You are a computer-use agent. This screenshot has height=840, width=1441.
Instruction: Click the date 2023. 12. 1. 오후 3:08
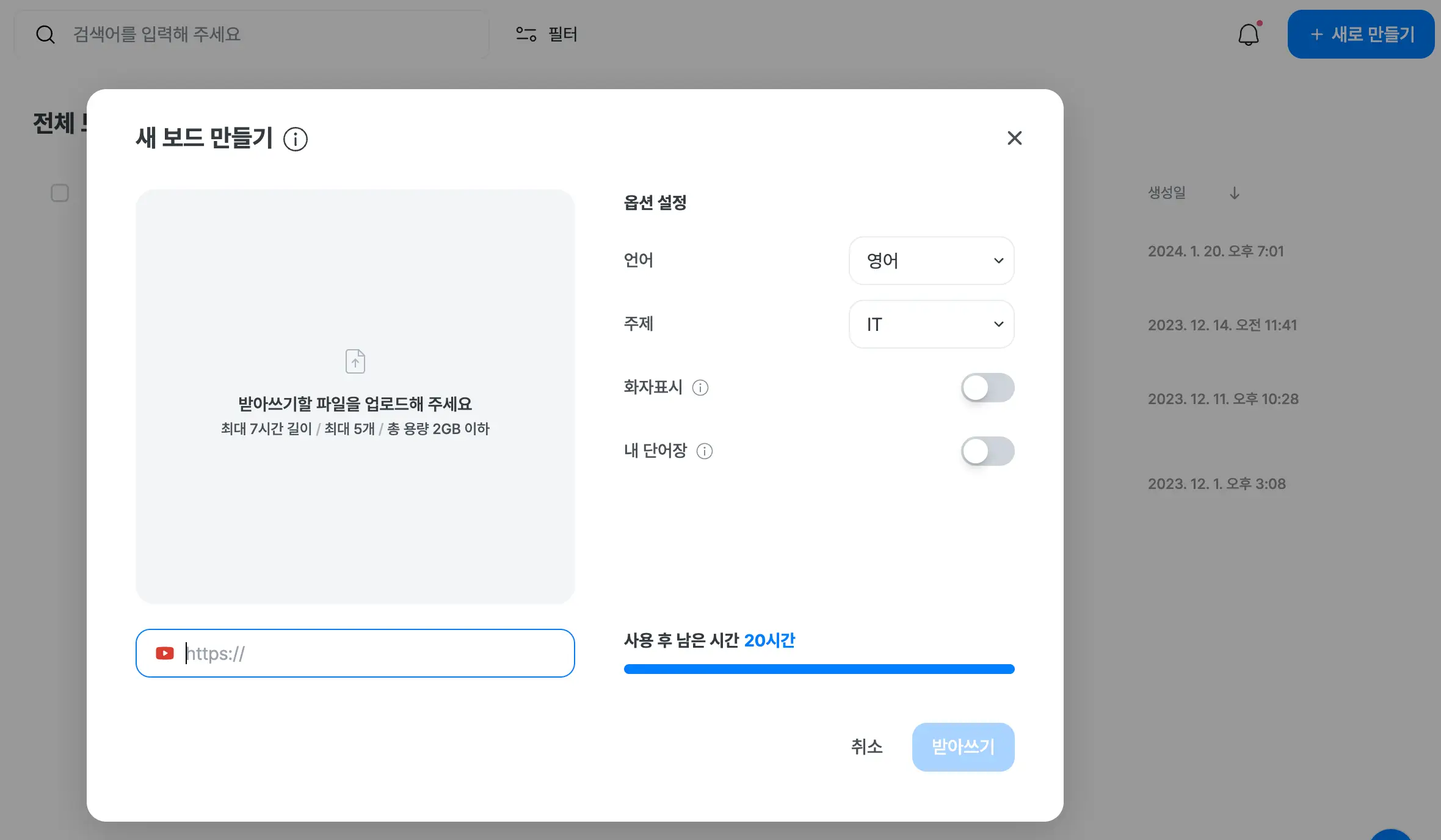click(x=1217, y=483)
